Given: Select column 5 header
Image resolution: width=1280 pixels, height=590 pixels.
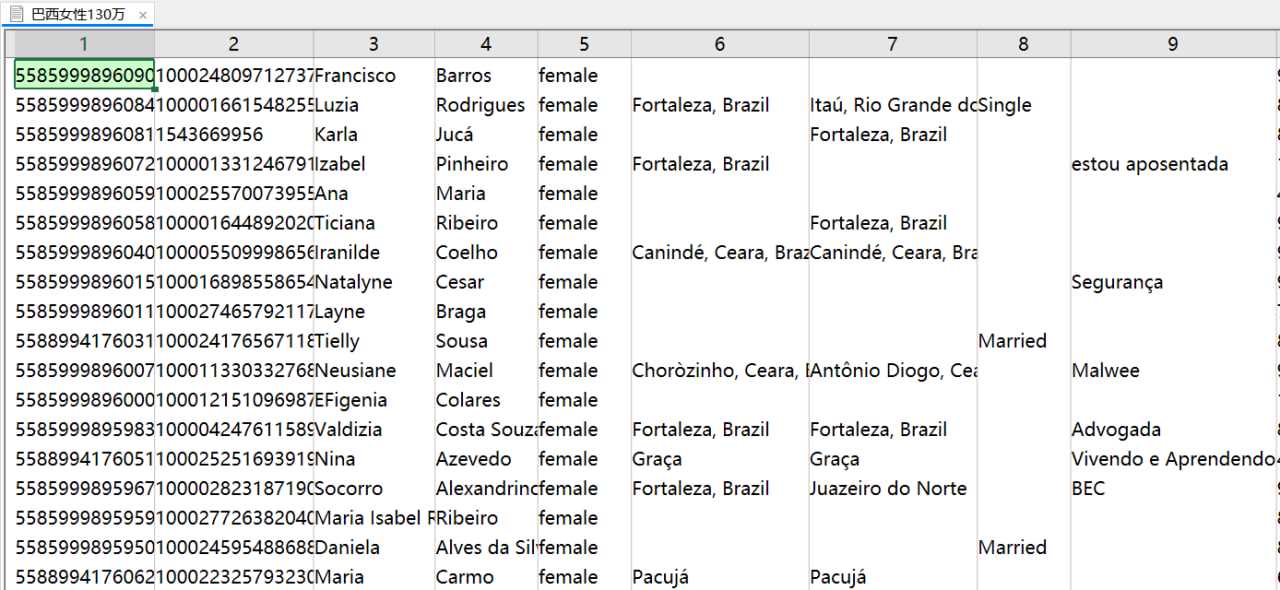Looking at the screenshot, I should point(584,44).
